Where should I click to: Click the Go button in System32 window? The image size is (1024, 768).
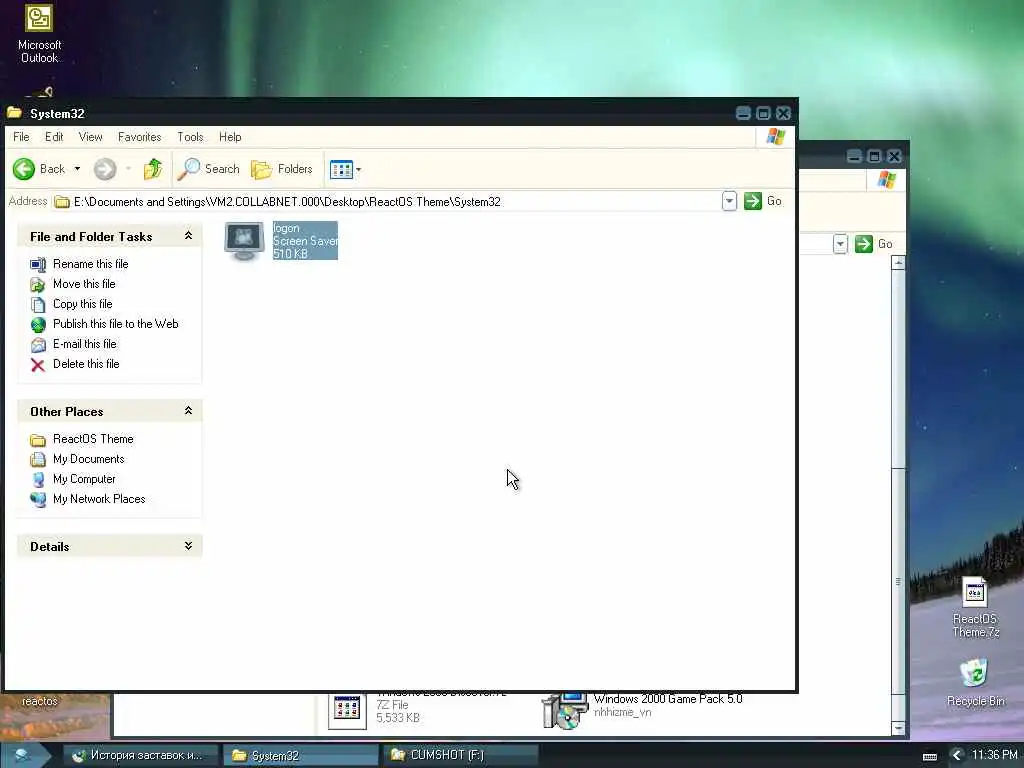click(x=763, y=201)
